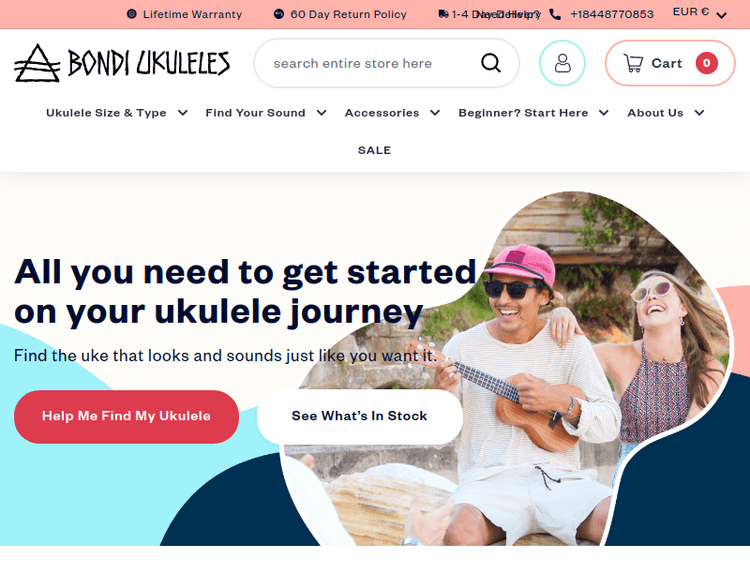750x563 pixels.
Task: Click the Bondi Ukuleles logo
Action: (x=122, y=63)
